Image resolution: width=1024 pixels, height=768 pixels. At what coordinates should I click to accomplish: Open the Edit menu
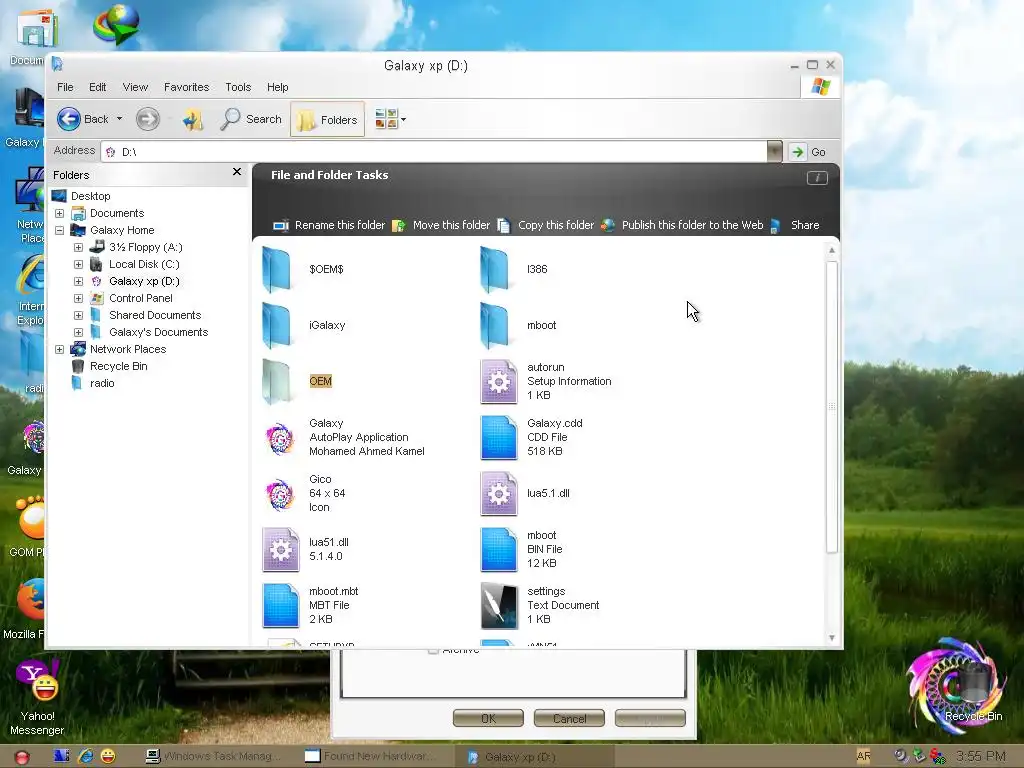[97, 87]
